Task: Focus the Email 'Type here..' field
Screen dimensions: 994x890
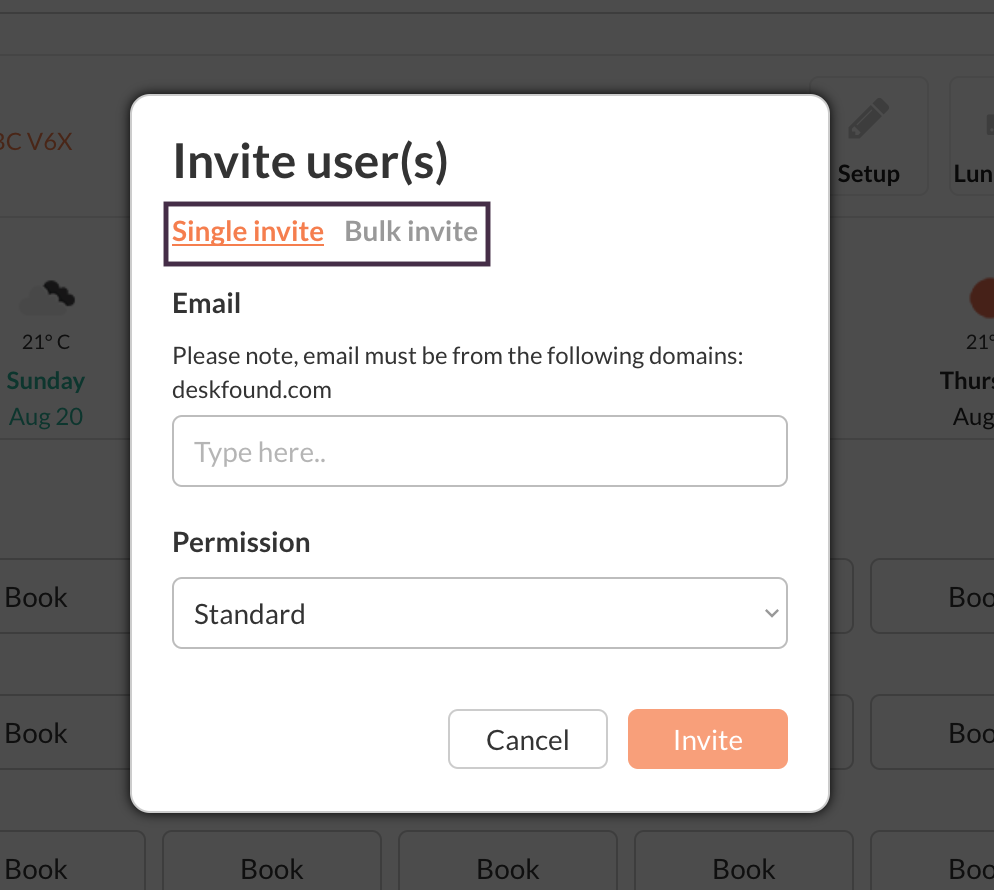Action: click(480, 452)
